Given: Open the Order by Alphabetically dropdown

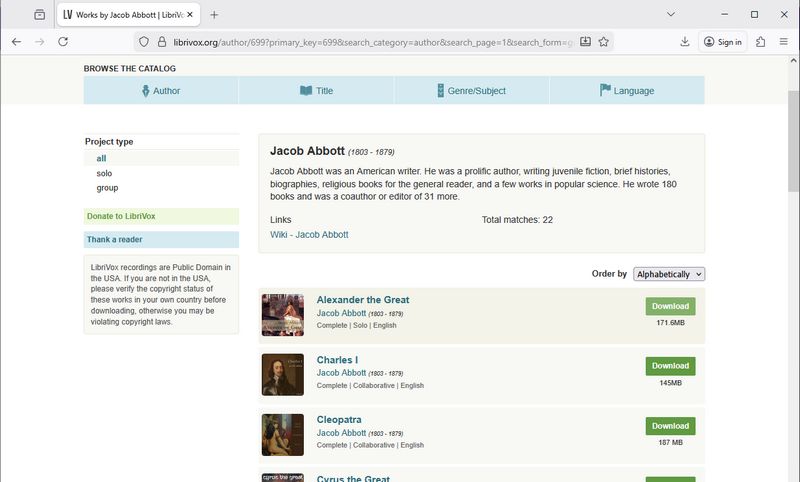Looking at the screenshot, I should click(669, 274).
